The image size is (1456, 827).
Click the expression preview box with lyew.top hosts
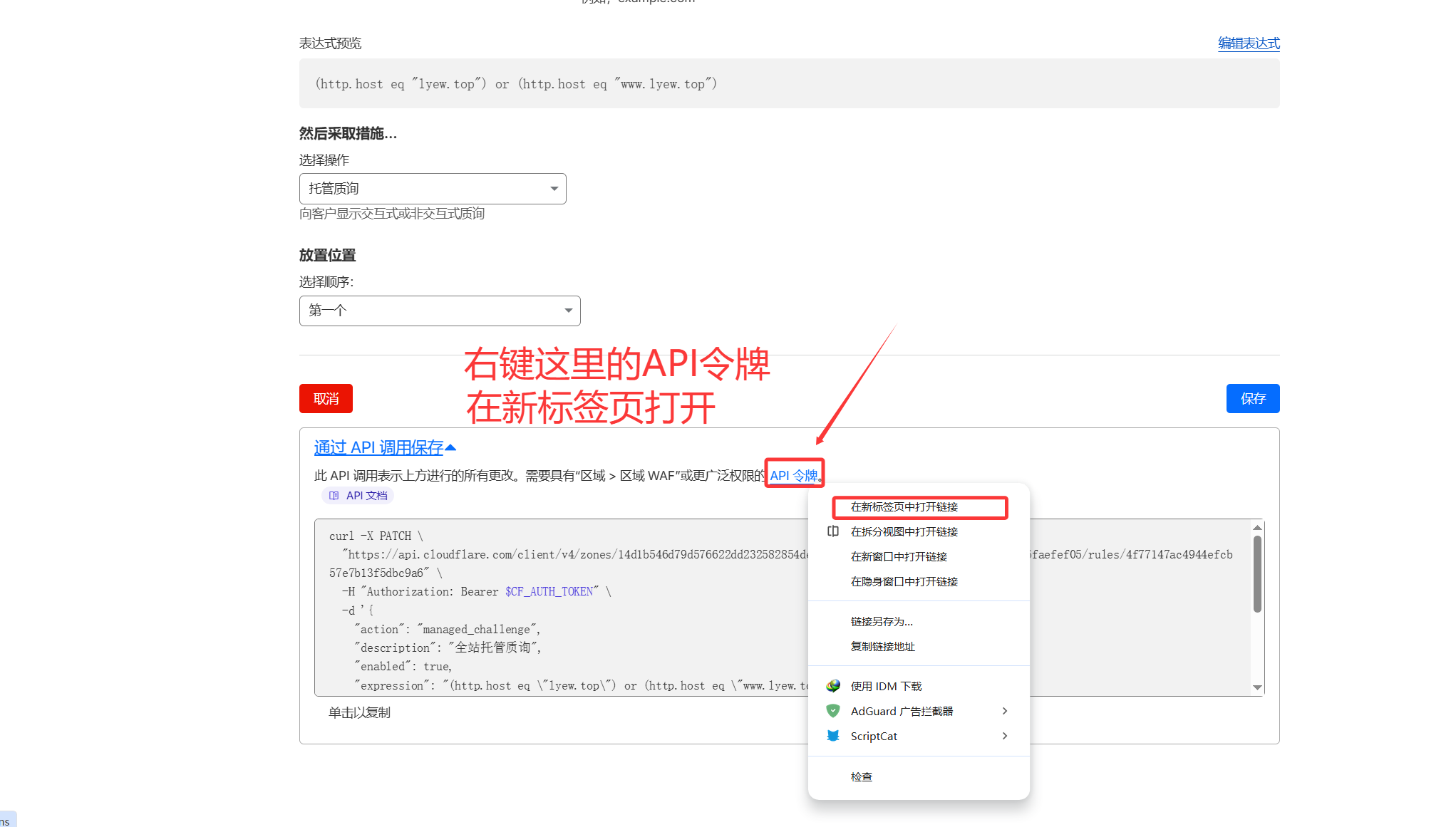coord(789,83)
